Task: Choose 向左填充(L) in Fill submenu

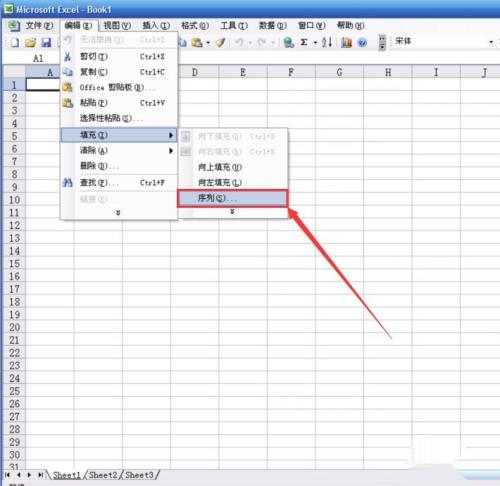Action: point(232,182)
